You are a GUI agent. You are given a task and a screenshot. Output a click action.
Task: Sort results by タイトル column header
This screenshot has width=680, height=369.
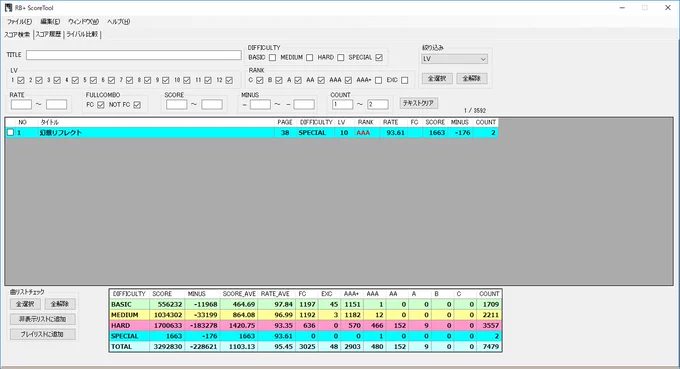pos(50,123)
